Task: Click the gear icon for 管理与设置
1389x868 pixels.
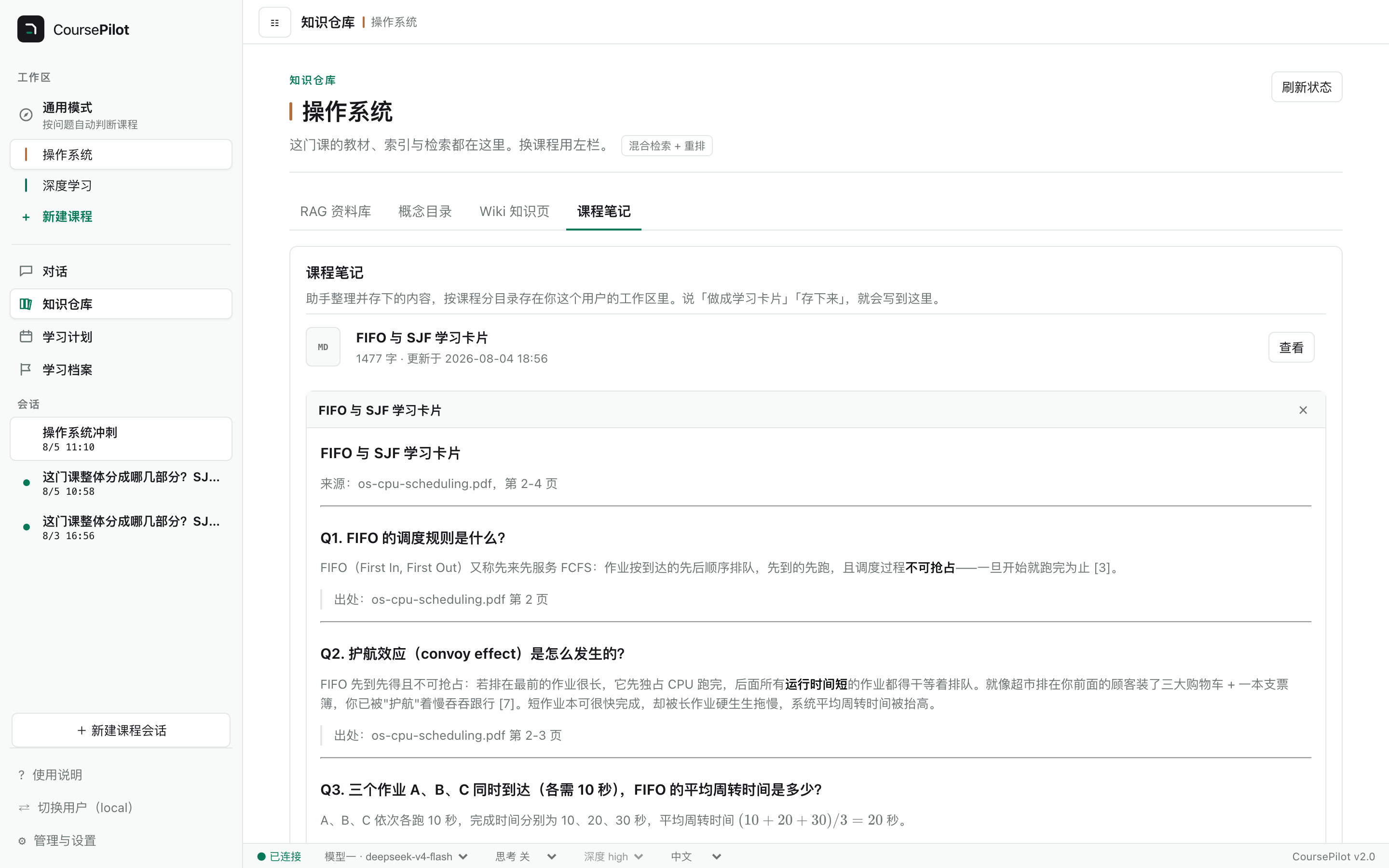Action: tap(22, 841)
